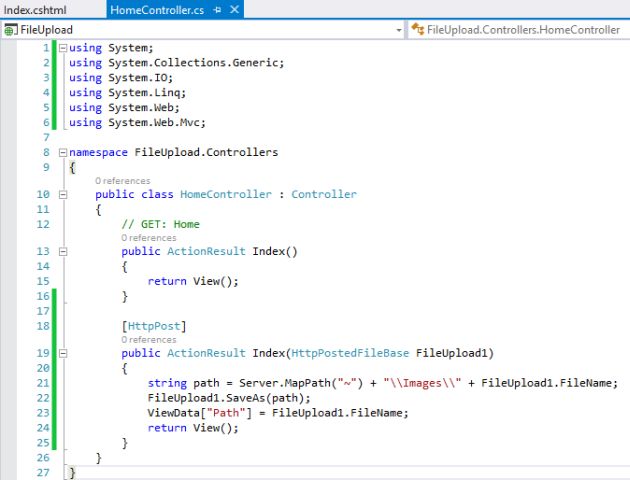
Task: Click FileUpload1.SaveAs(path); statement
Action: [x=229, y=398]
